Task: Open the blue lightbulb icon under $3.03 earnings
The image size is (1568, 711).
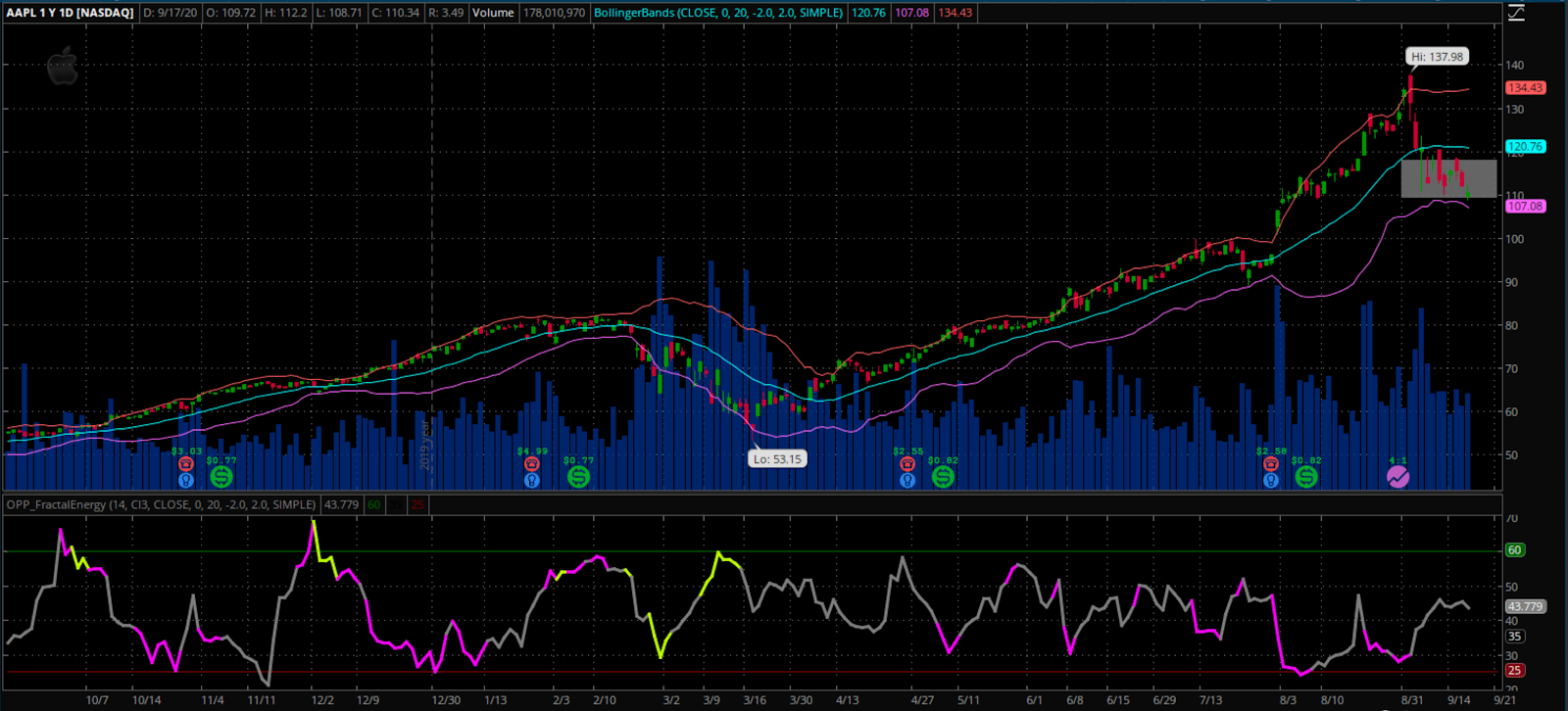Action: (x=186, y=480)
